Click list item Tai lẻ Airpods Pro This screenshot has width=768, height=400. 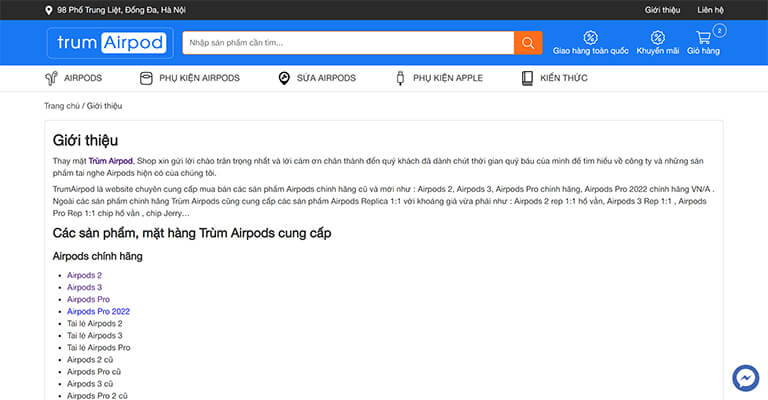pos(98,348)
